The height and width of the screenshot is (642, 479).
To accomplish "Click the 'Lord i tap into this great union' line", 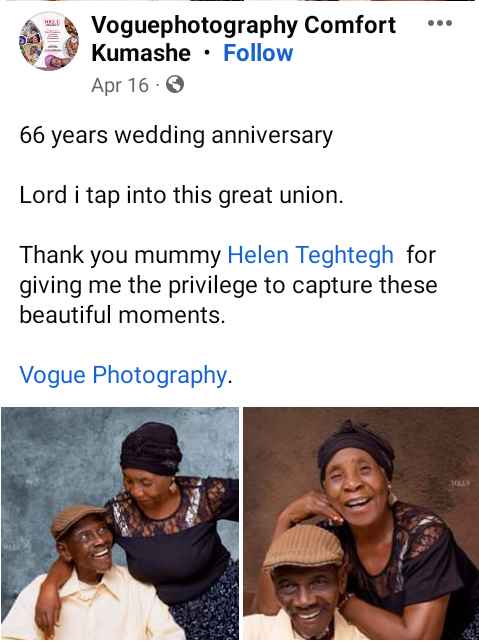I will click(x=181, y=195).
